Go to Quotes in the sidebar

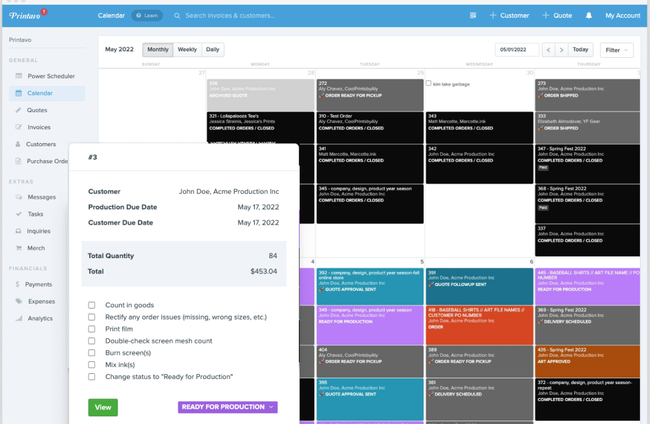37,110
